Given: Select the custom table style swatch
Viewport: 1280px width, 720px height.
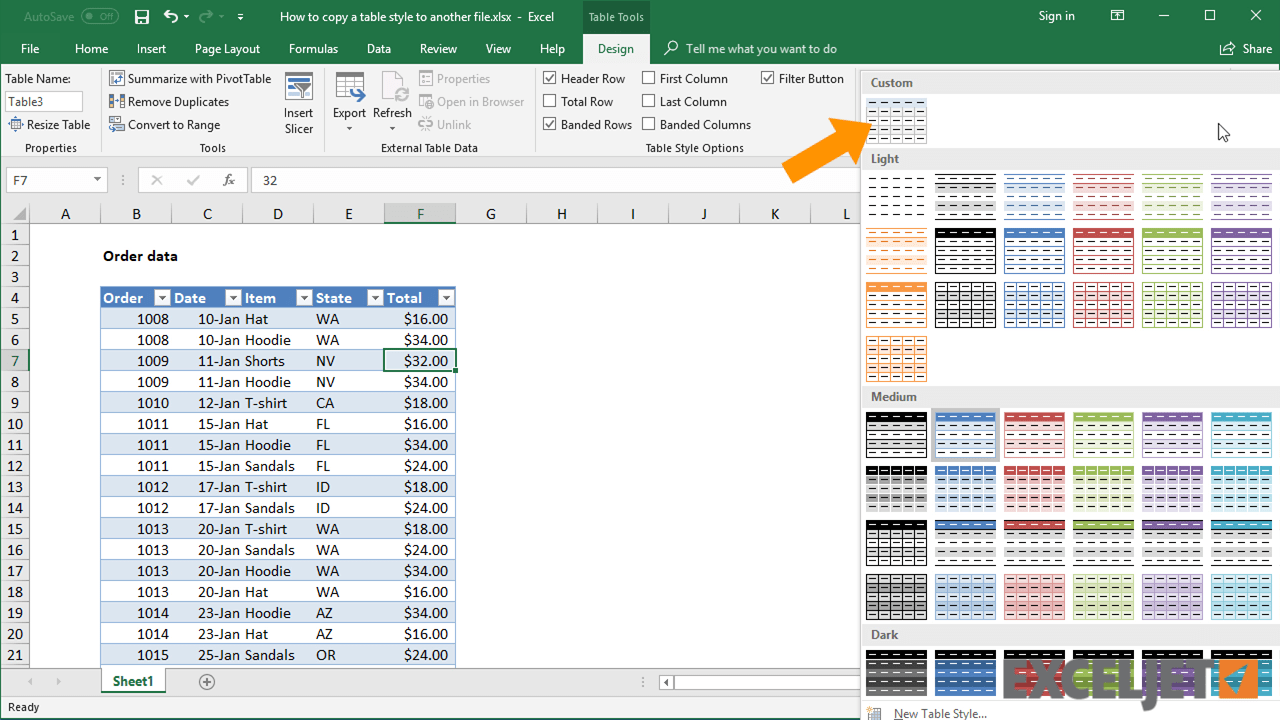Looking at the screenshot, I should pos(896,120).
